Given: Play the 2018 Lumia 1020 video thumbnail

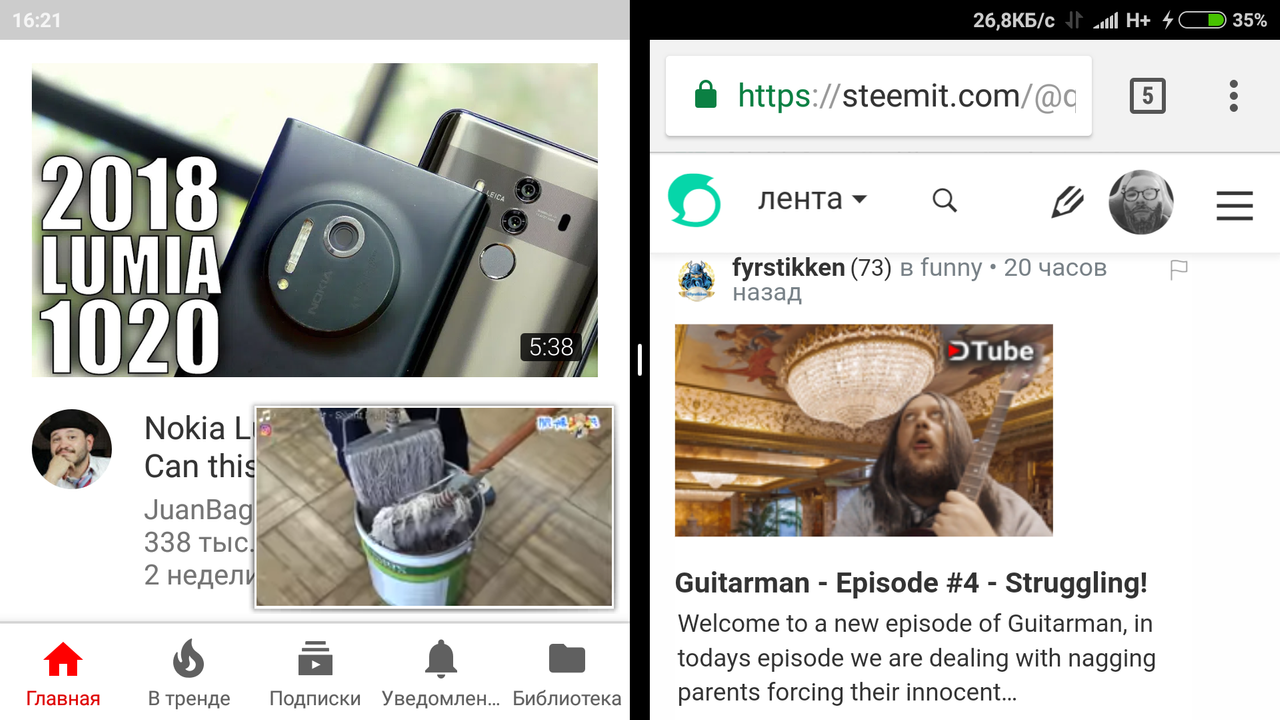Looking at the screenshot, I should pyautogui.click(x=315, y=220).
